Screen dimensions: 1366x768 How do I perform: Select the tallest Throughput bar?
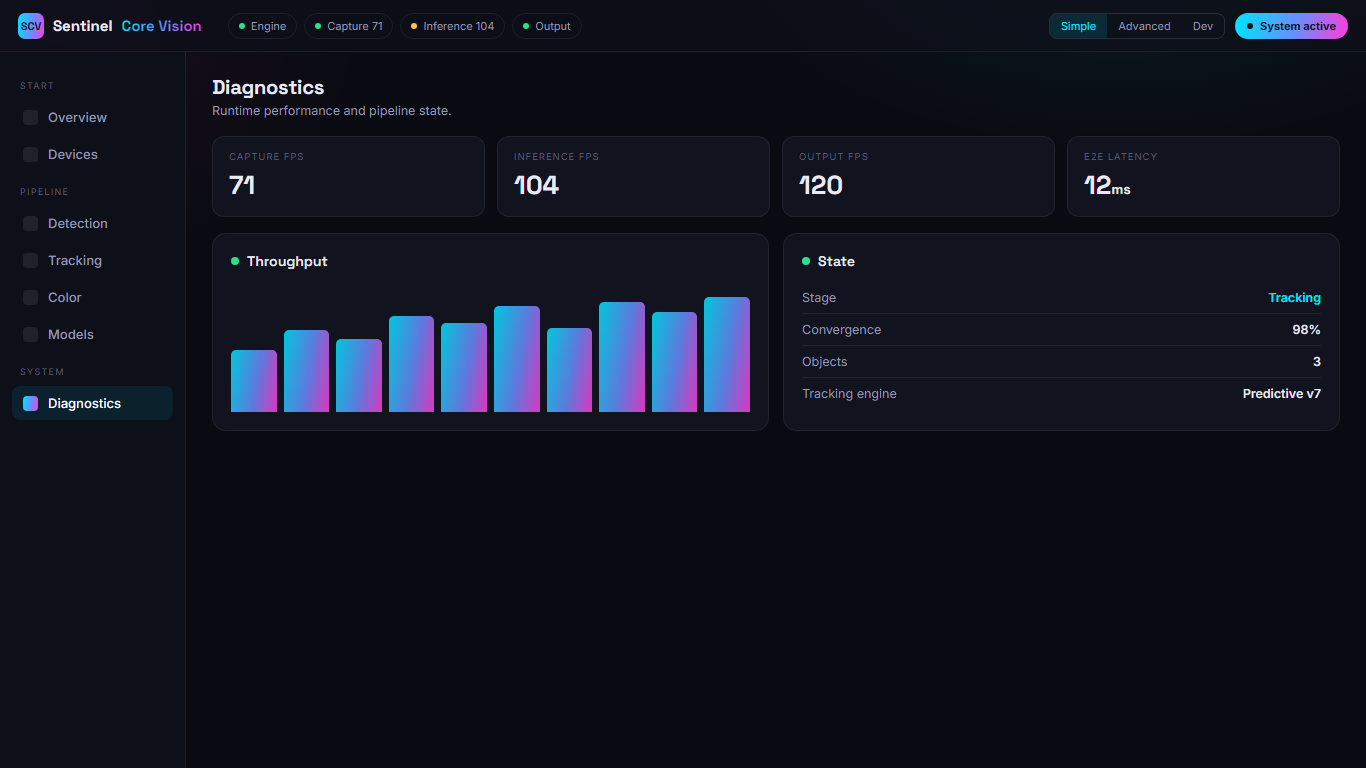(727, 354)
